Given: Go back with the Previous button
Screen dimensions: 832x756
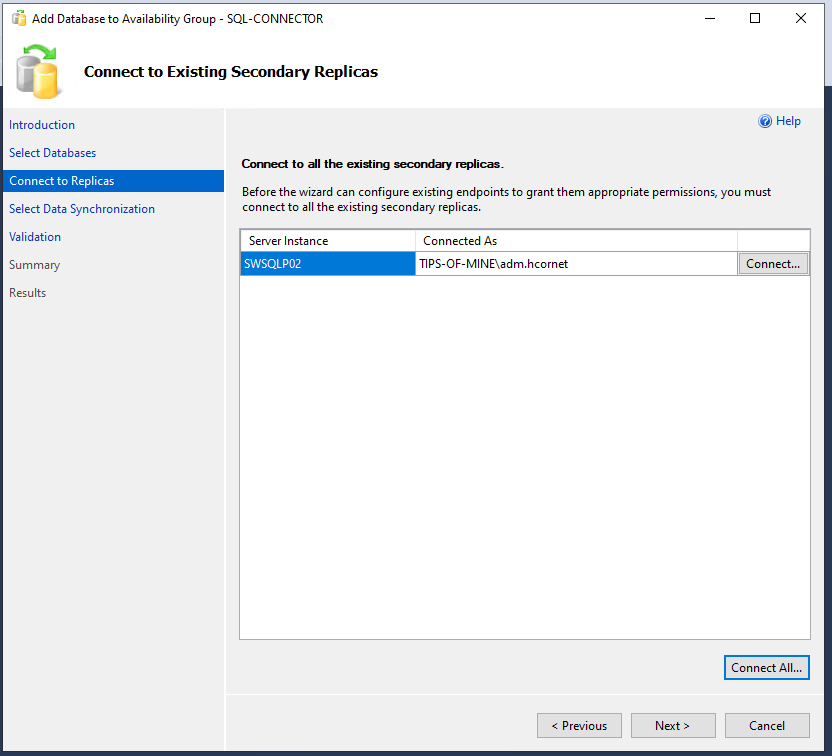Looking at the screenshot, I should click(579, 726).
